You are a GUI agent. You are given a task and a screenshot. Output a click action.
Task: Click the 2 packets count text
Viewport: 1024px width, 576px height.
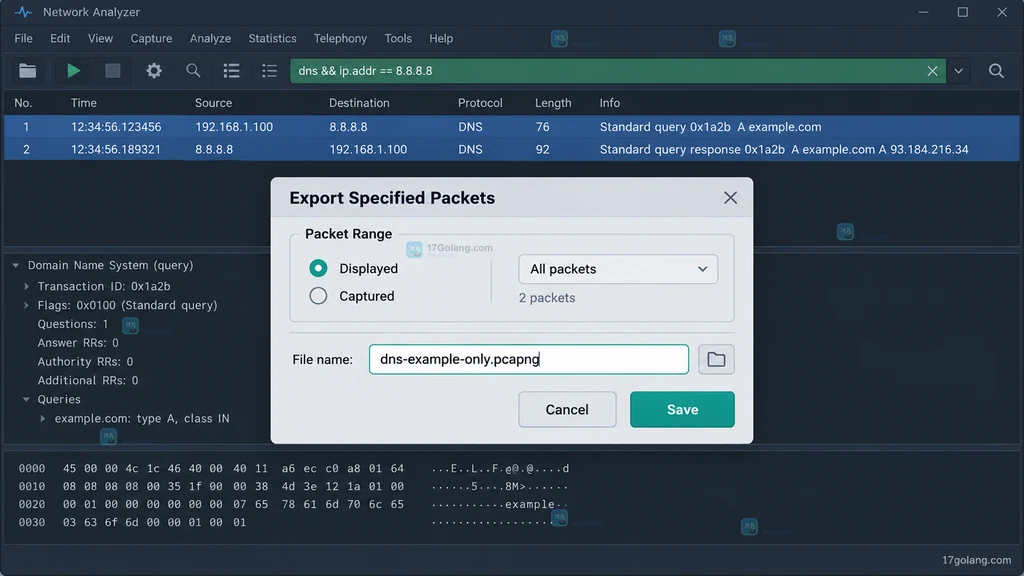click(x=547, y=298)
